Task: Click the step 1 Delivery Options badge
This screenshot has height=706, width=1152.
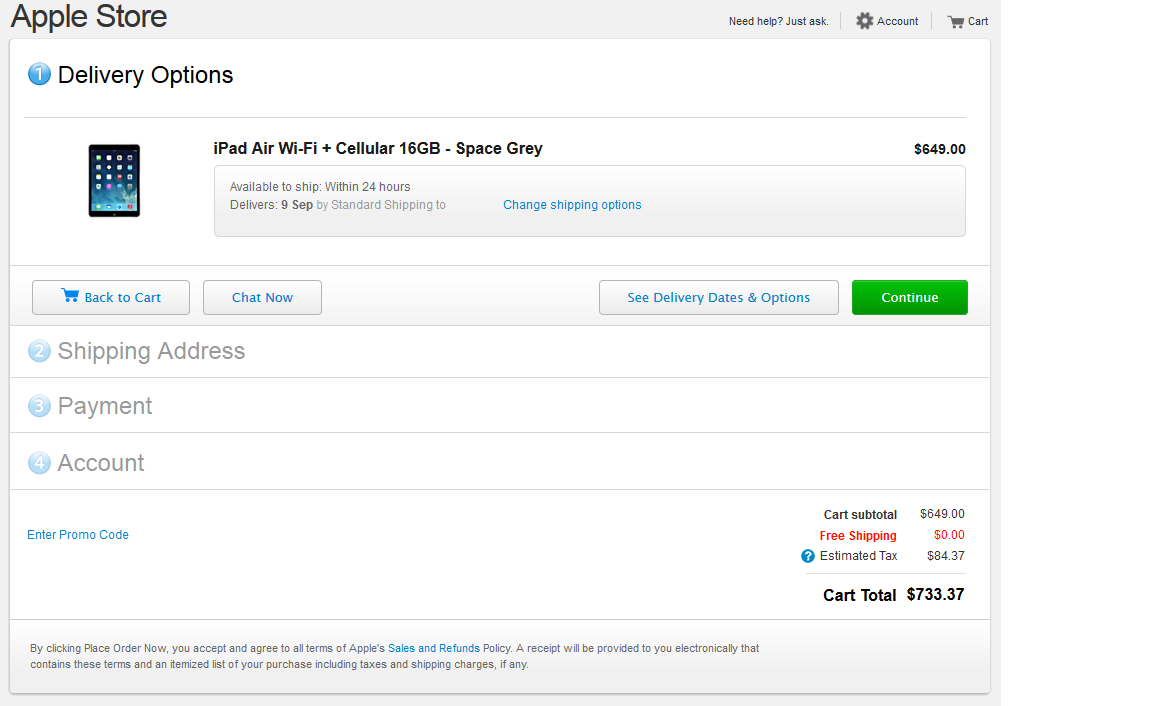Action: click(x=39, y=74)
